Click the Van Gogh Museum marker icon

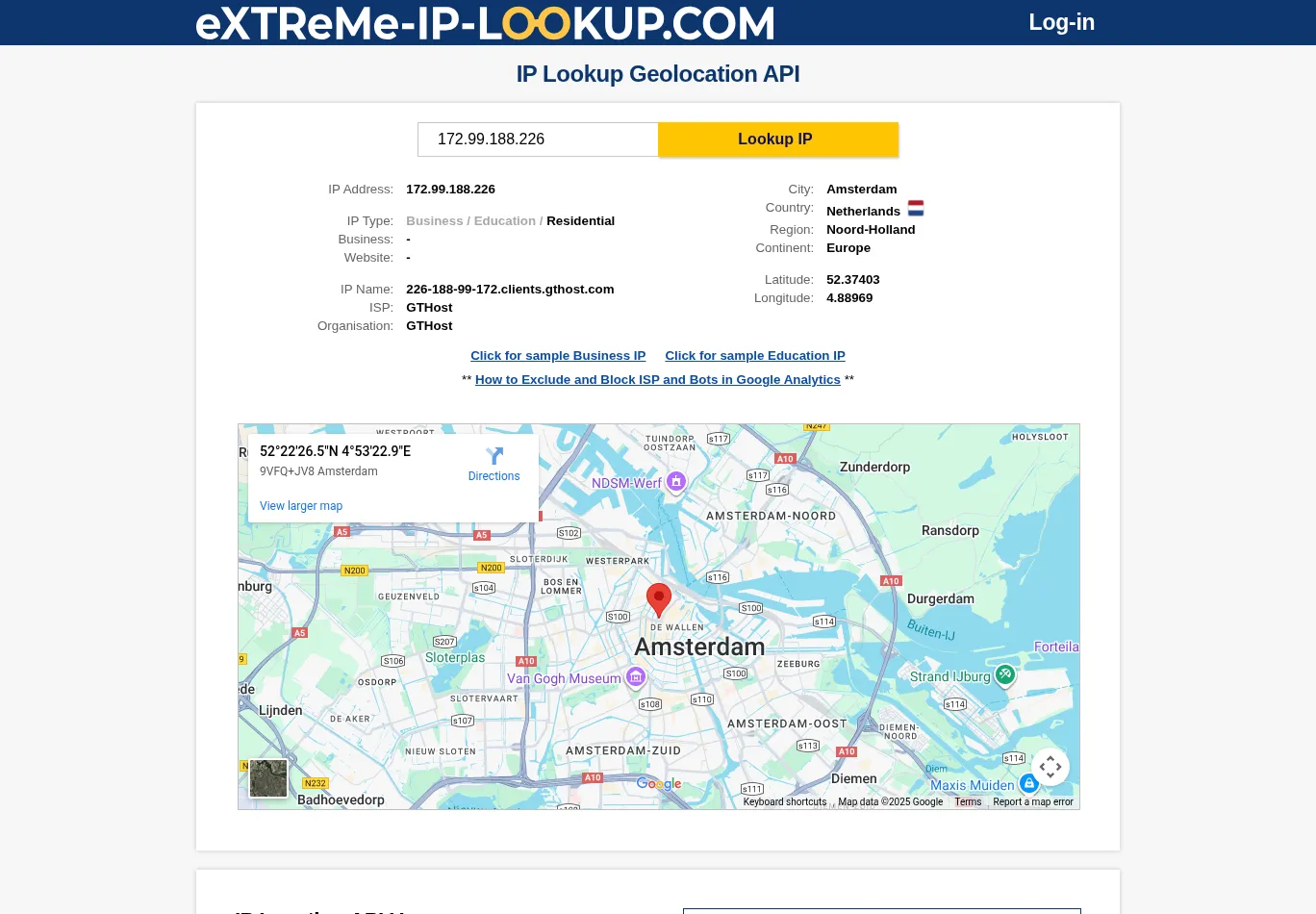[636, 677]
